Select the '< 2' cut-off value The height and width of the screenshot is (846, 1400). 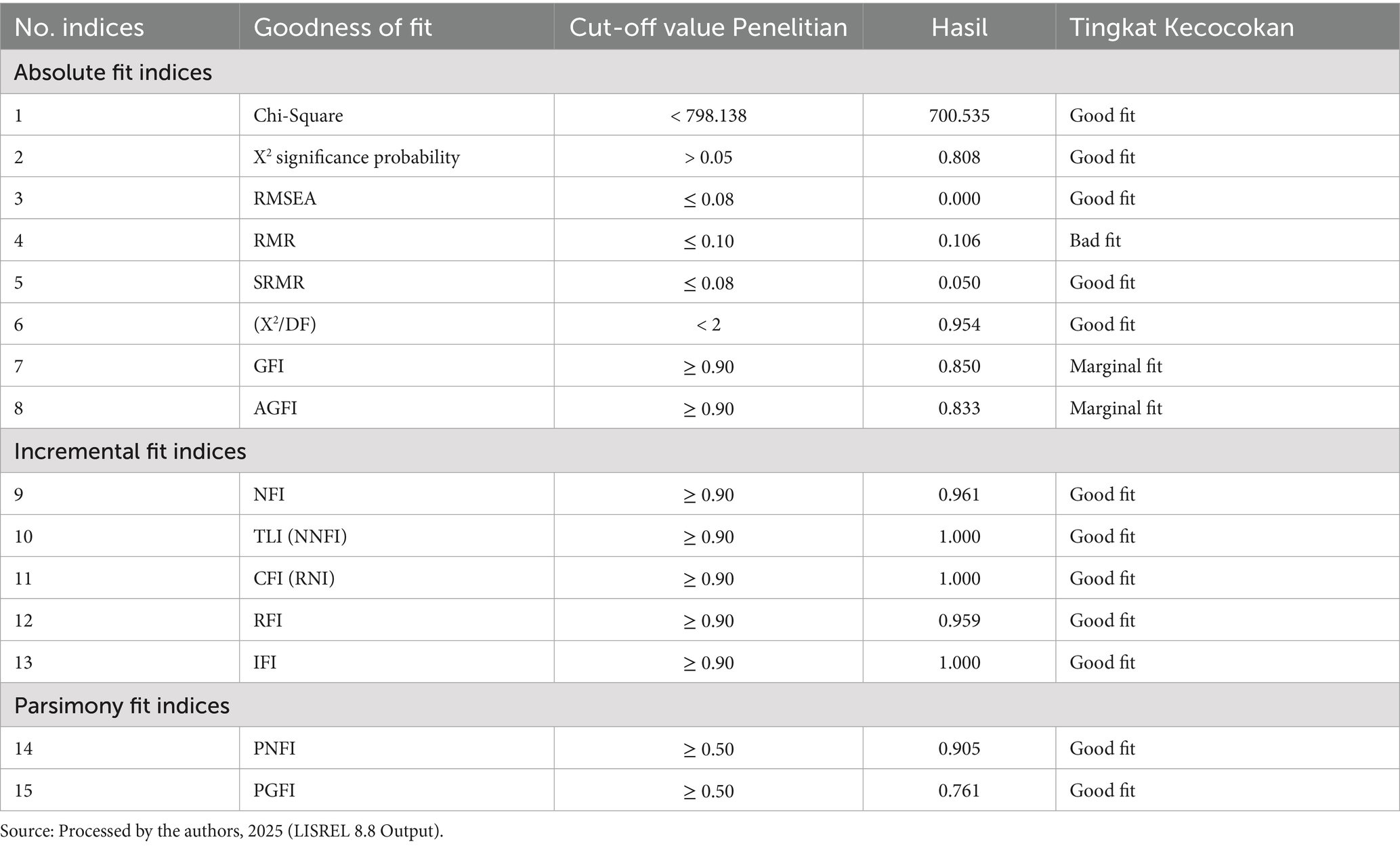coord(708,324)
